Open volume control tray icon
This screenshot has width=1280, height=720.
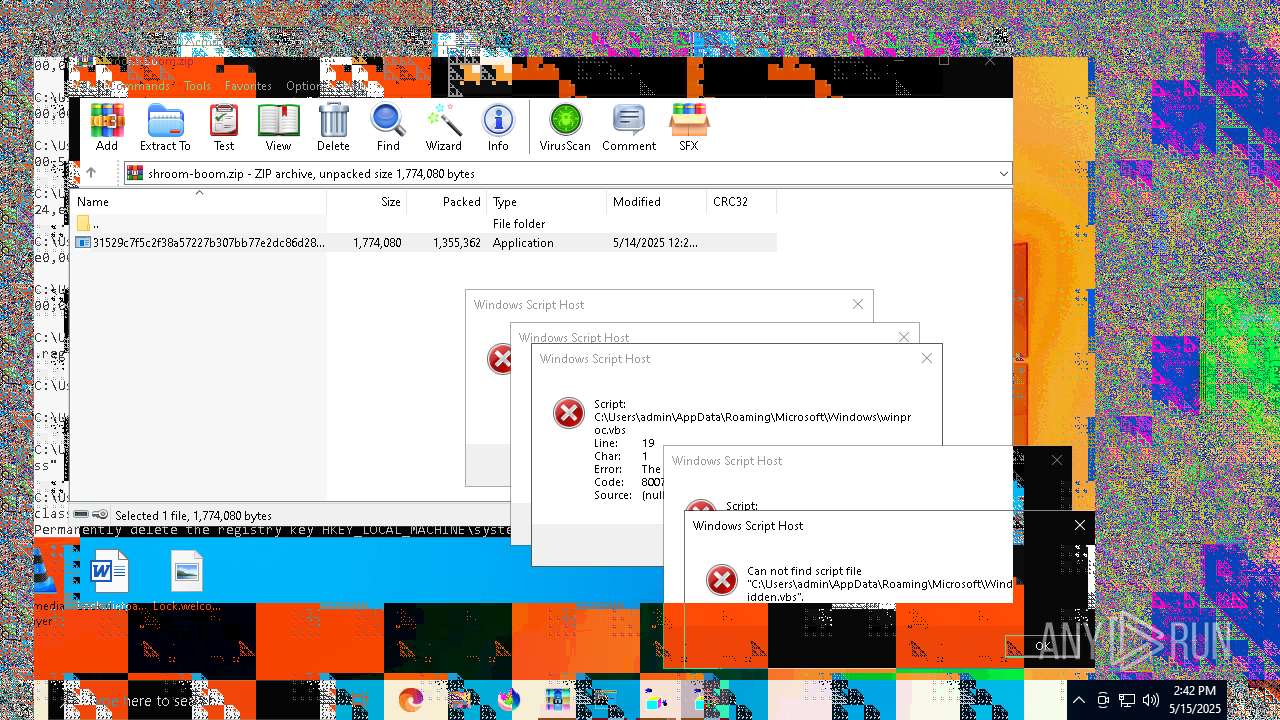coord(1151,700)
